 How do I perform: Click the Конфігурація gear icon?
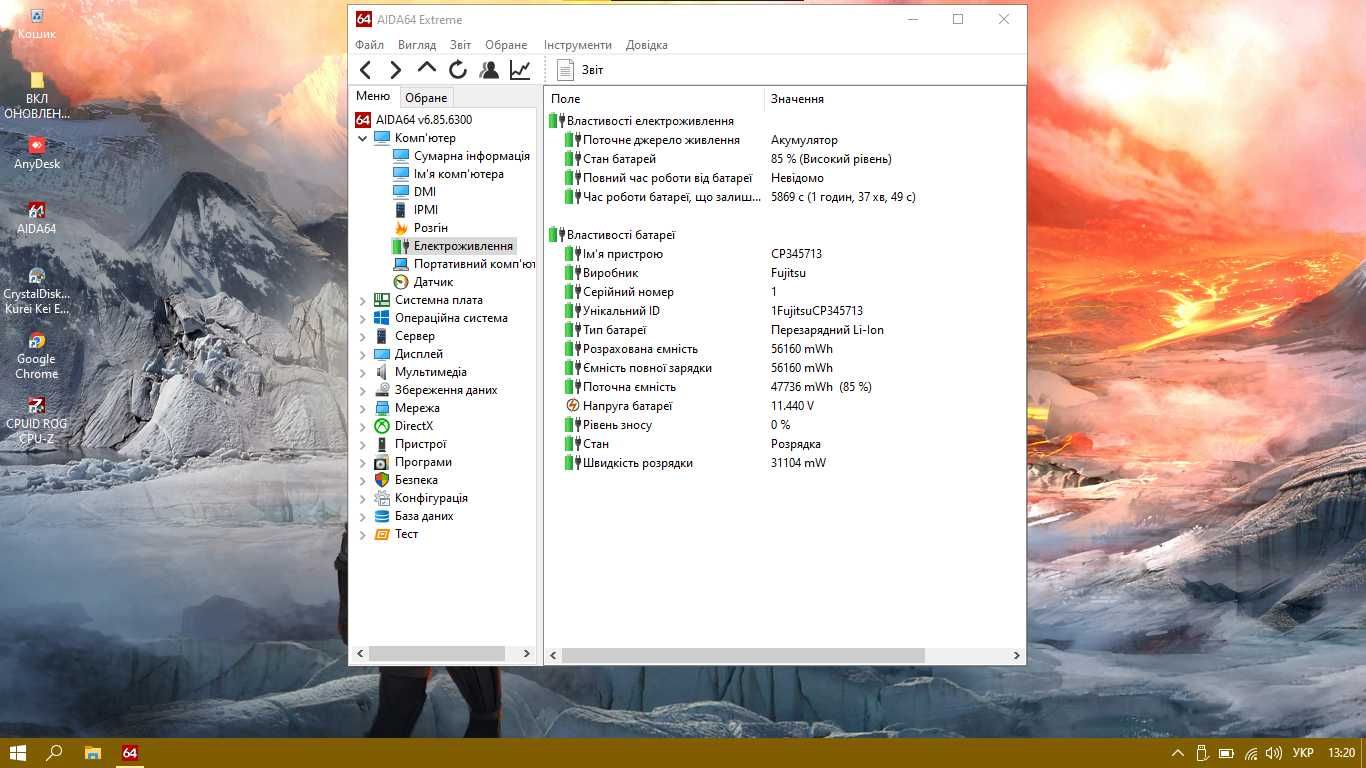[x=382, y=498]
